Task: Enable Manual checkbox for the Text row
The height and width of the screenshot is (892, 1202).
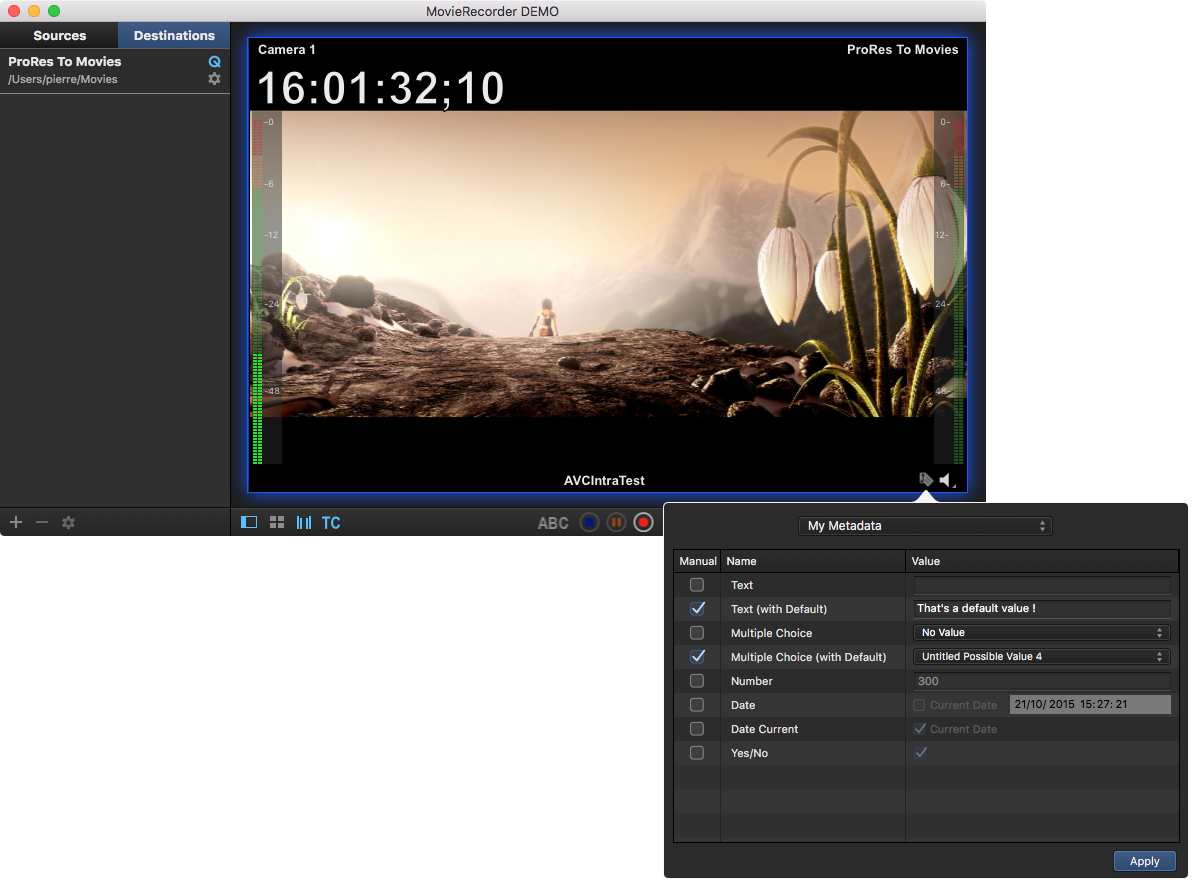Action: [697, 585]
